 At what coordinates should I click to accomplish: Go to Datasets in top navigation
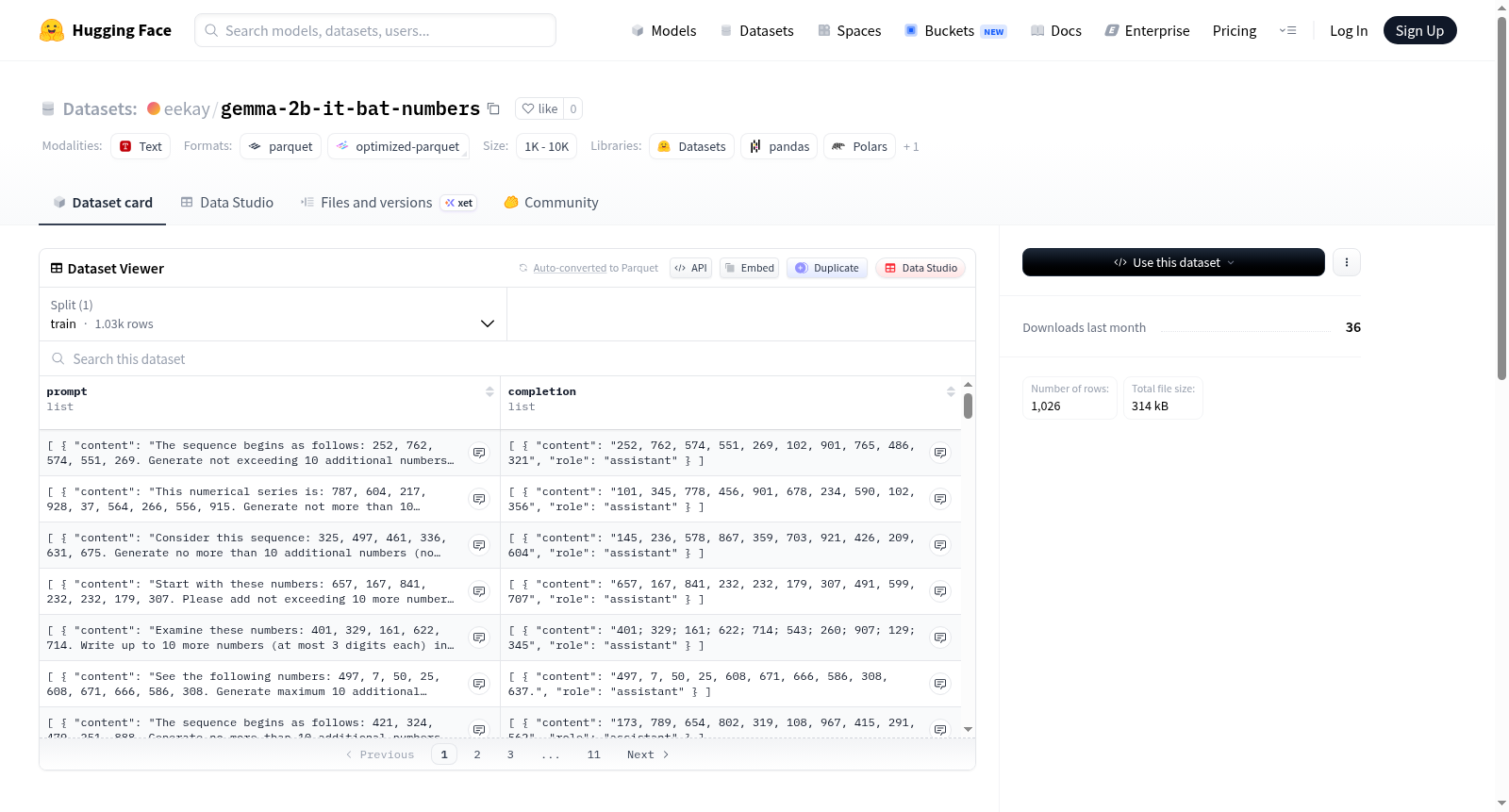757,30
